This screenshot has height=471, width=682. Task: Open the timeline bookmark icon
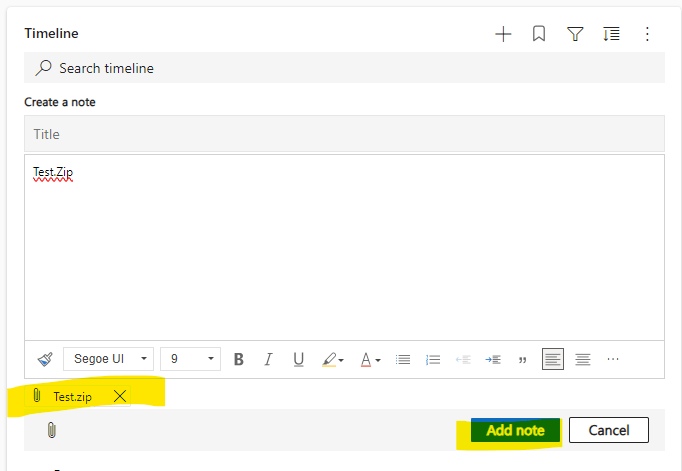539,34
